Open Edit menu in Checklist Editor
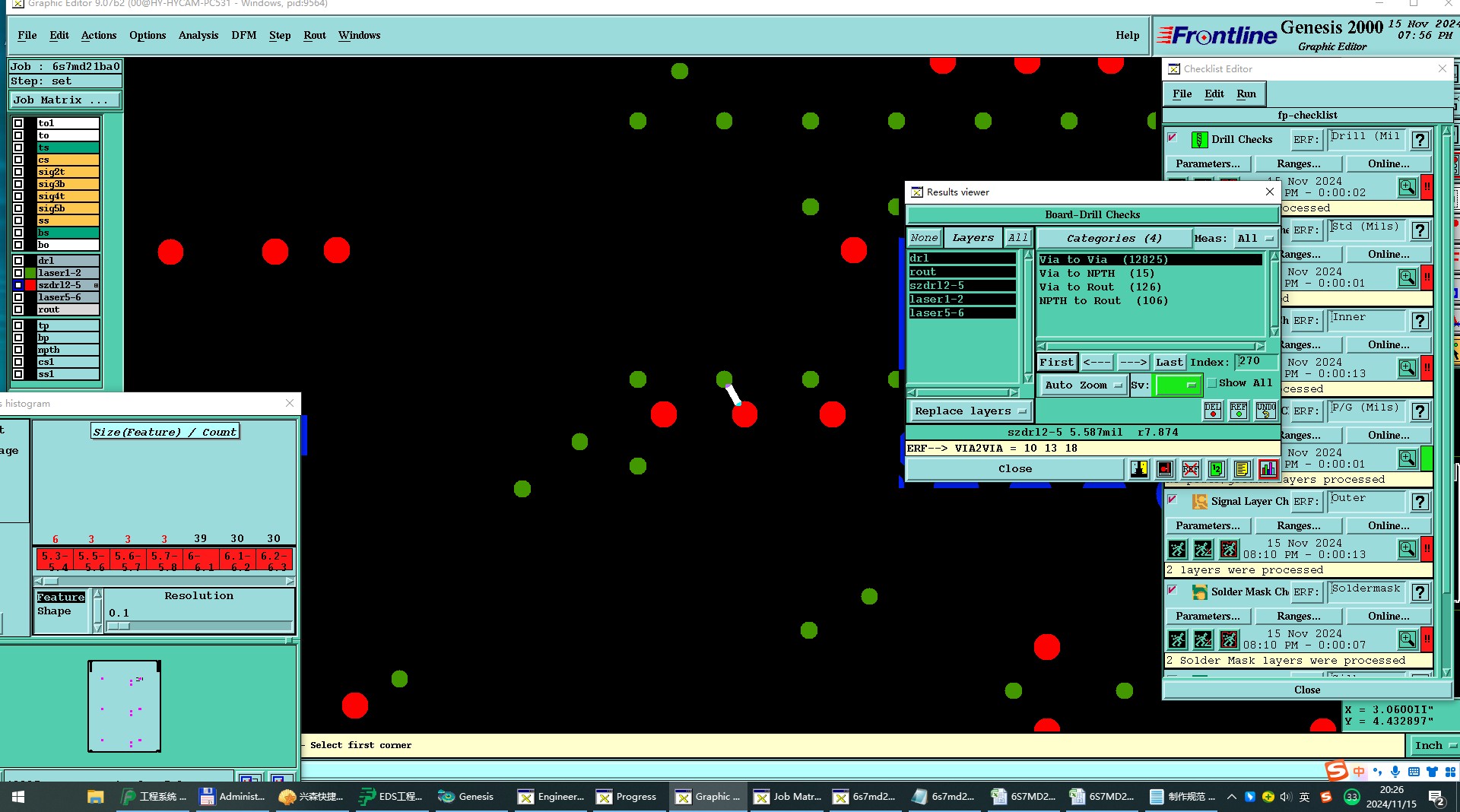Screen dimensions: 1460x812 click(1214, 94)
